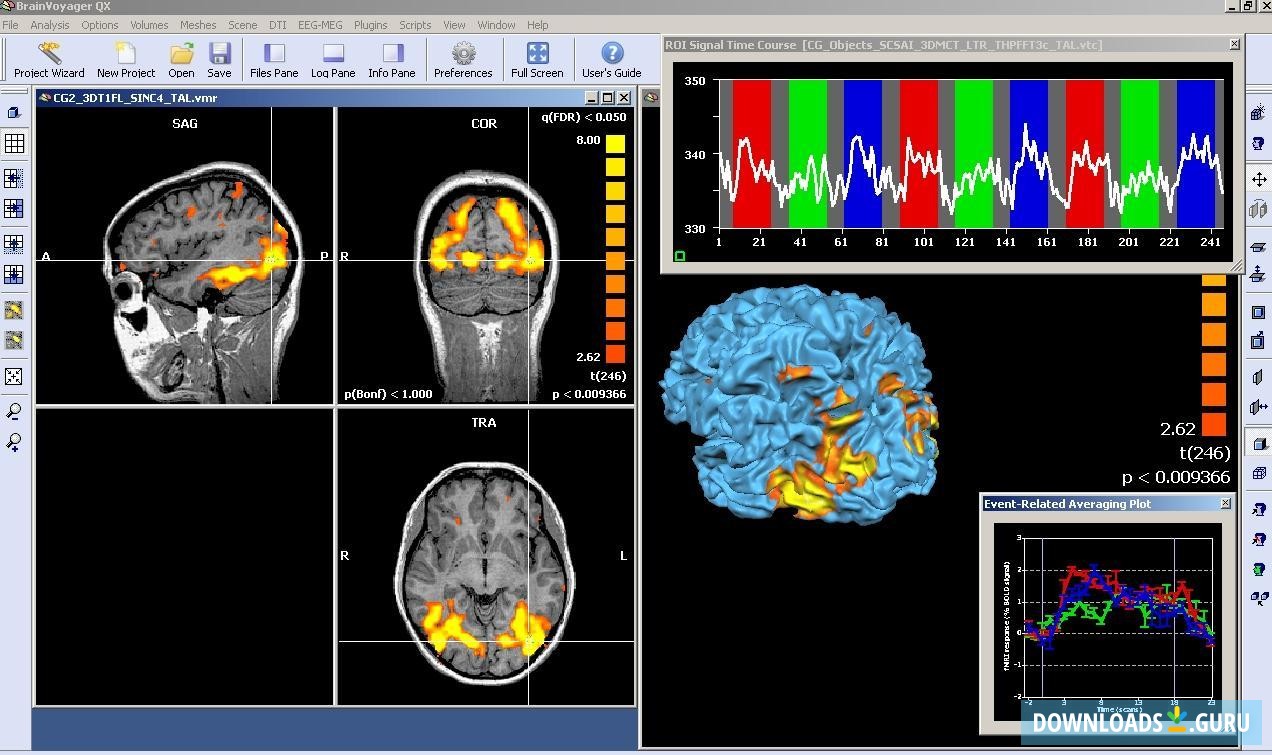This screenshot has width=1272, height=755.
Task: Enter Full Screen mode from the toolbar
Action: pos(537,58)
